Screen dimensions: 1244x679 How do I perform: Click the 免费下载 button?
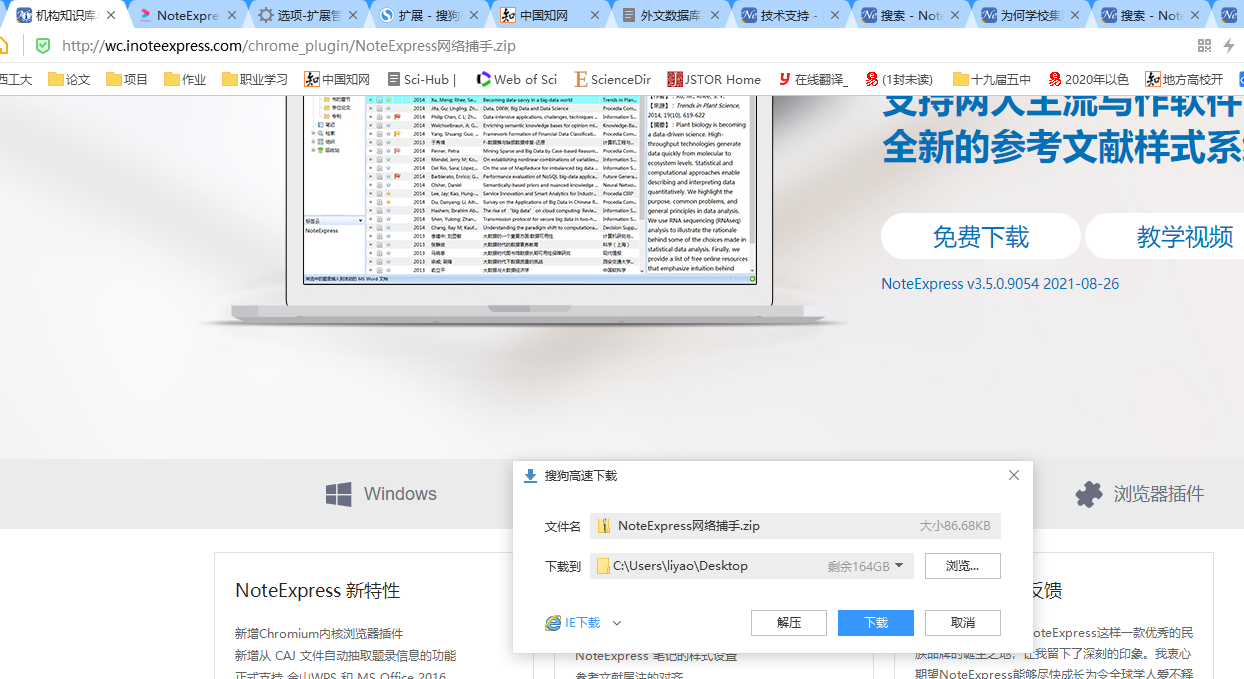pos(981,237)
